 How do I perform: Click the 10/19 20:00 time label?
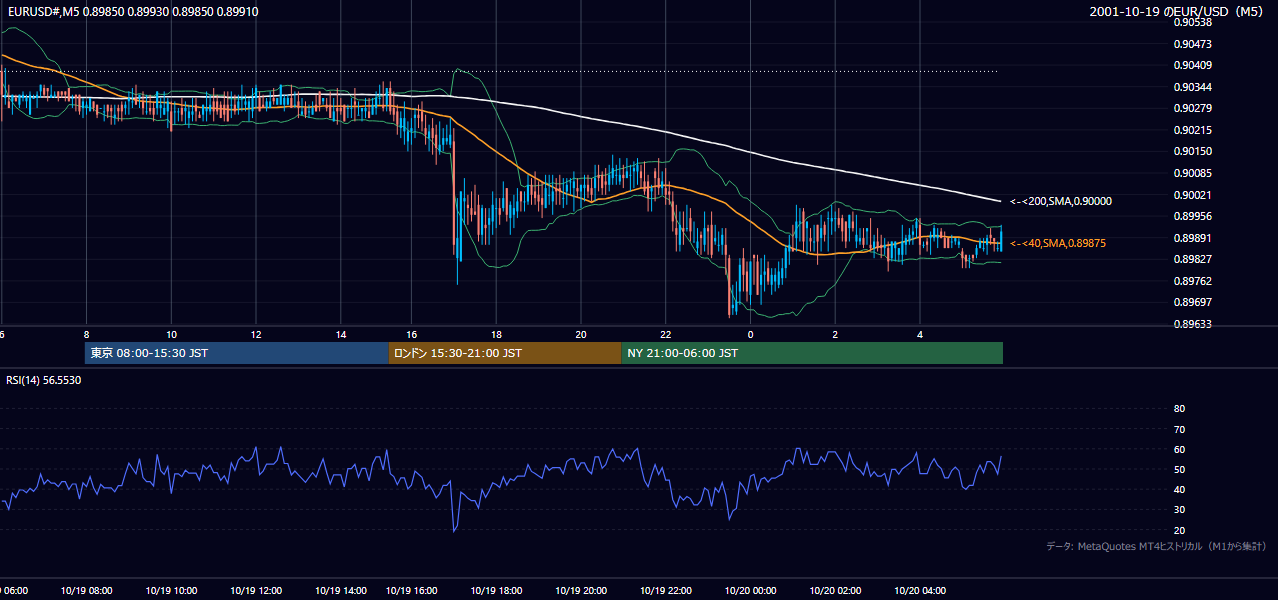[582, 591]
